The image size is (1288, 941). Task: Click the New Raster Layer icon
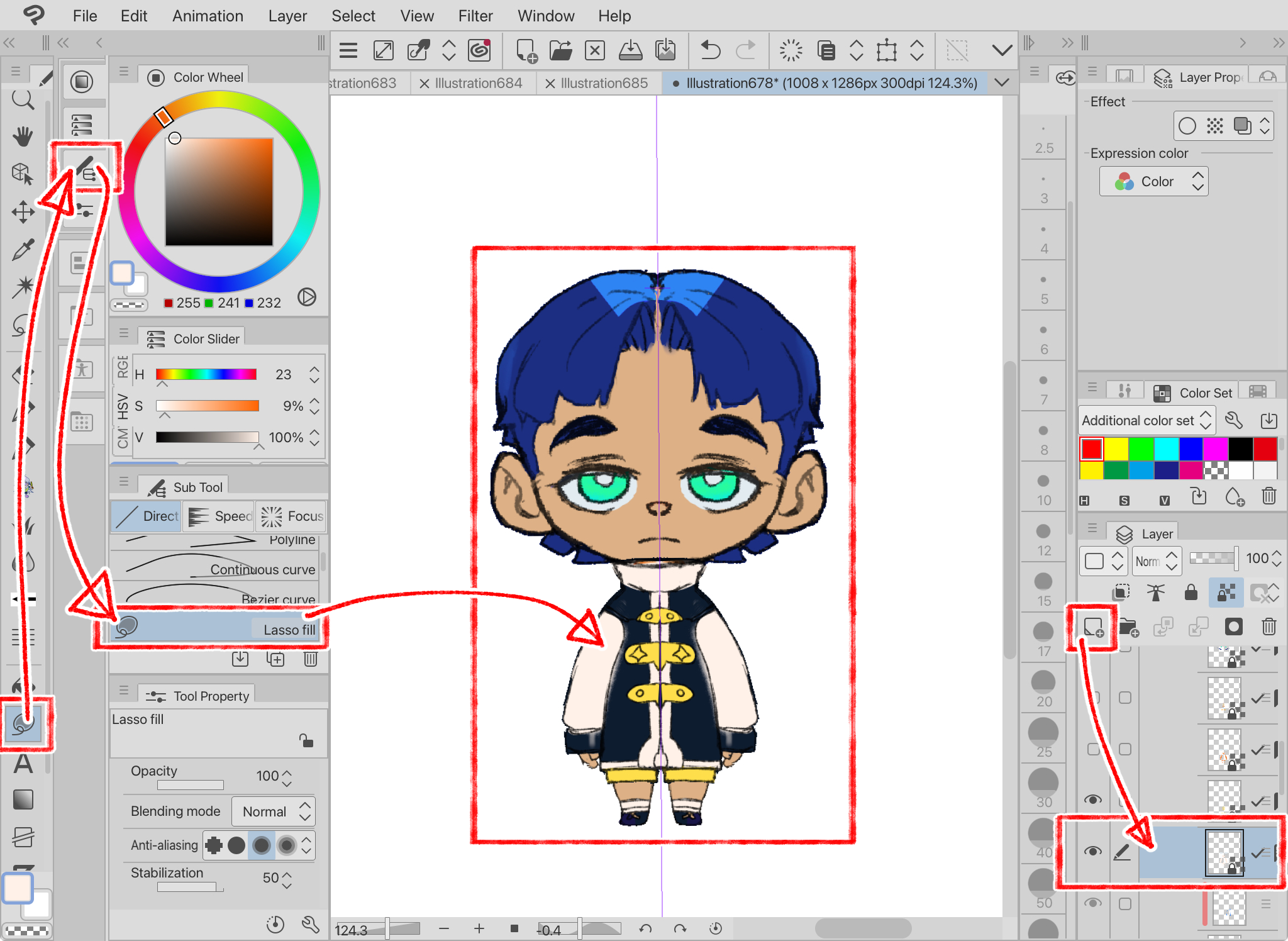pyautogui.click(x=1093, y=627)
